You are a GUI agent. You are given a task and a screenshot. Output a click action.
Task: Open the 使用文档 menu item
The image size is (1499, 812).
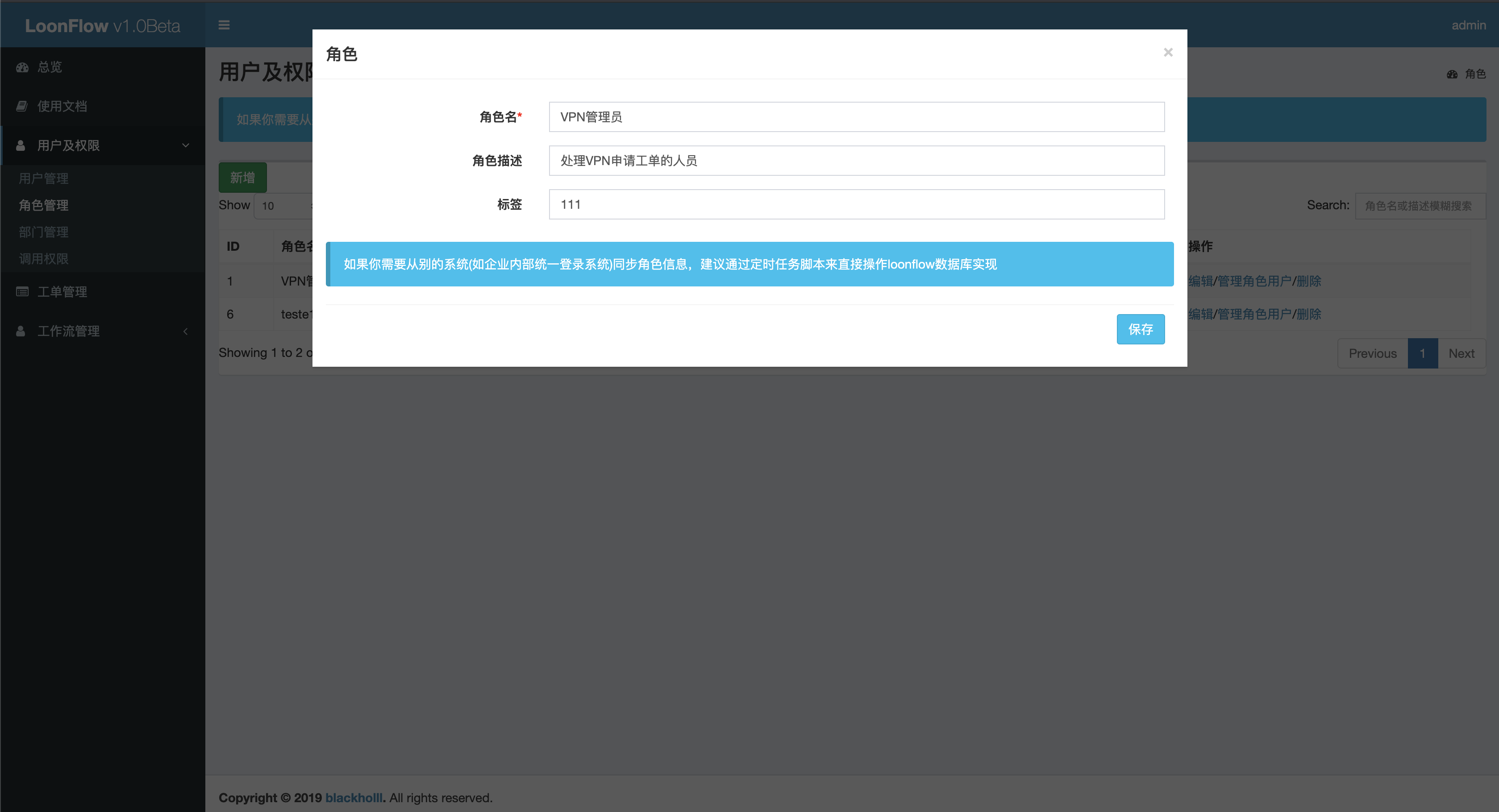[x=102, y=107]
